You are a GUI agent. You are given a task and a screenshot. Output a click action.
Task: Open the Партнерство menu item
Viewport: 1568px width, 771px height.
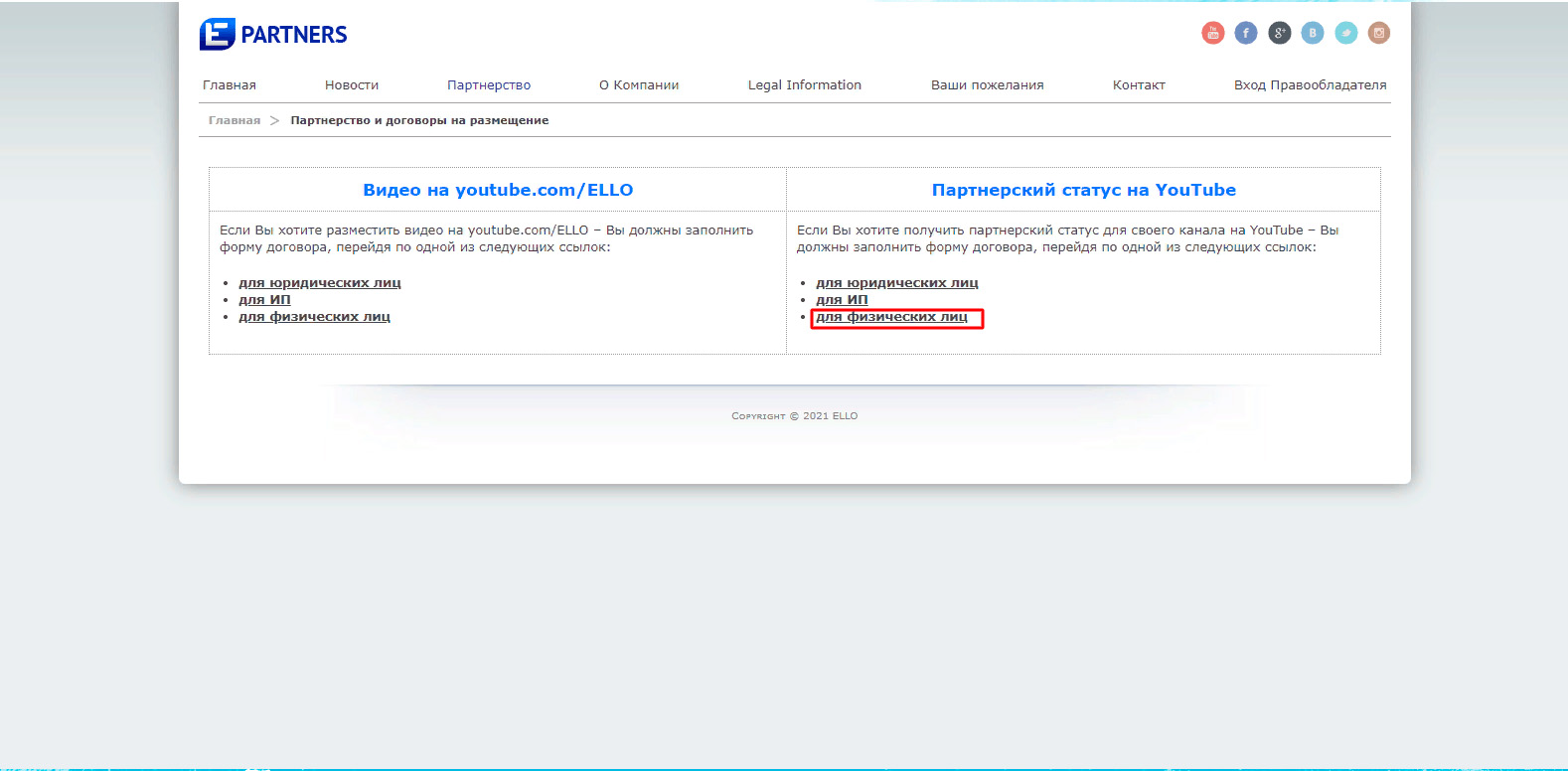point(489,85)
